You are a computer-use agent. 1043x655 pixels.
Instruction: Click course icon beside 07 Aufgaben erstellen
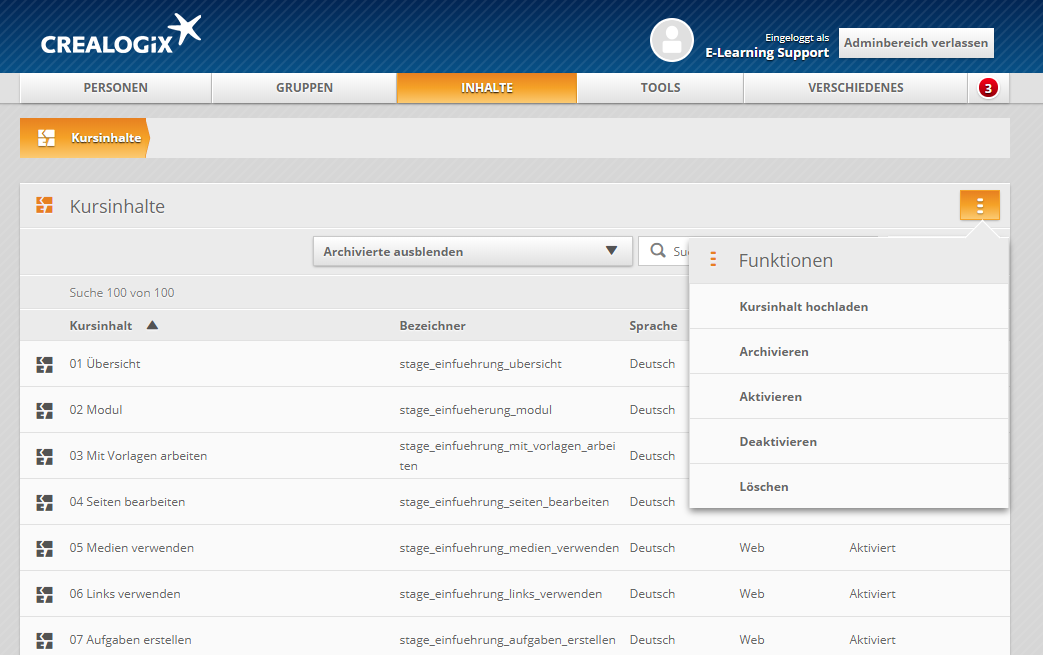pyautogui.click(x=44, y=640)
